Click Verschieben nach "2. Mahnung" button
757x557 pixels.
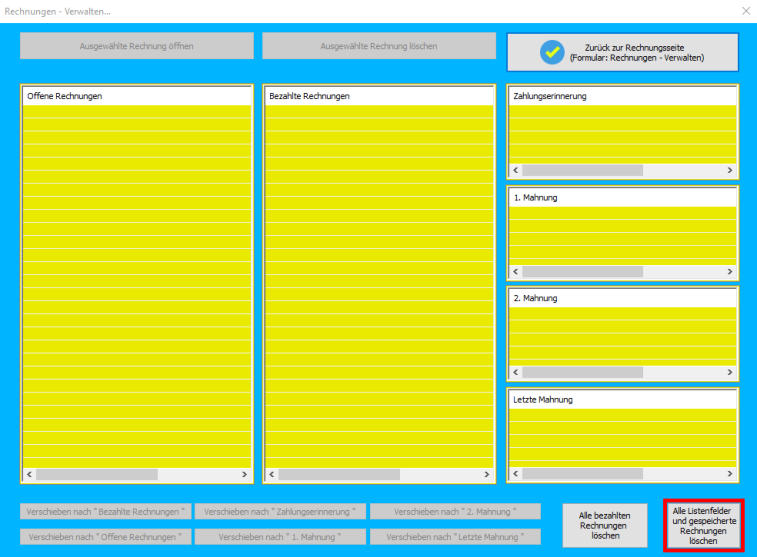[455, 511]
